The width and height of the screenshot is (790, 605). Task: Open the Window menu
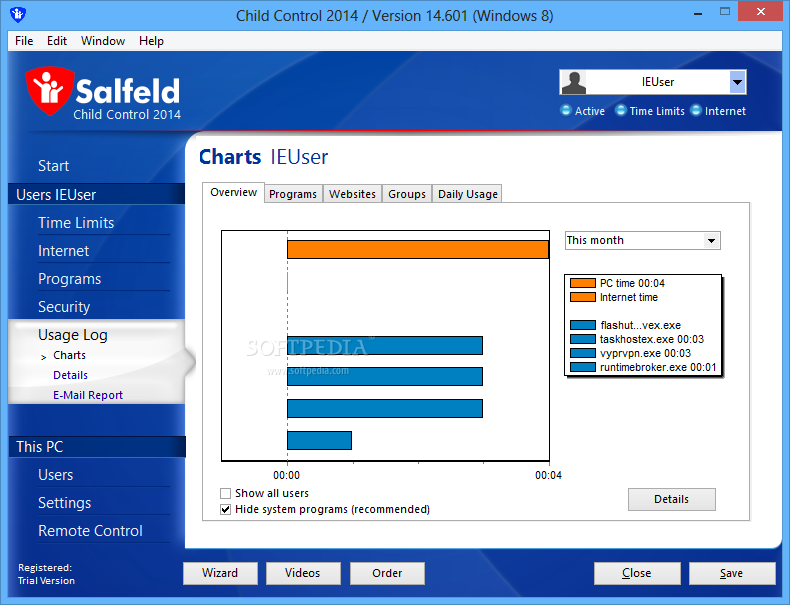(x=103, y=41)
